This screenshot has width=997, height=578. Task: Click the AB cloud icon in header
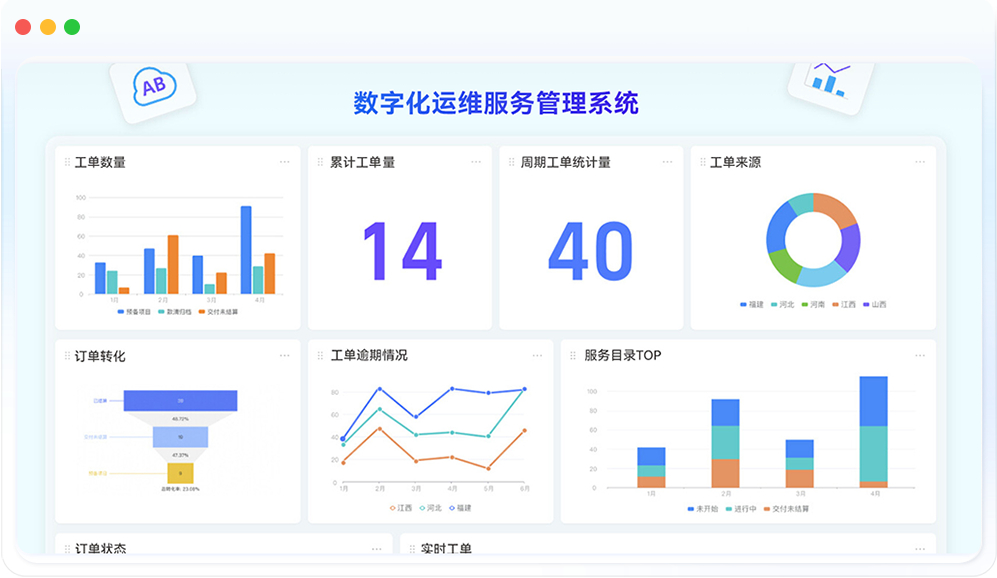click(x=153, y=87)
